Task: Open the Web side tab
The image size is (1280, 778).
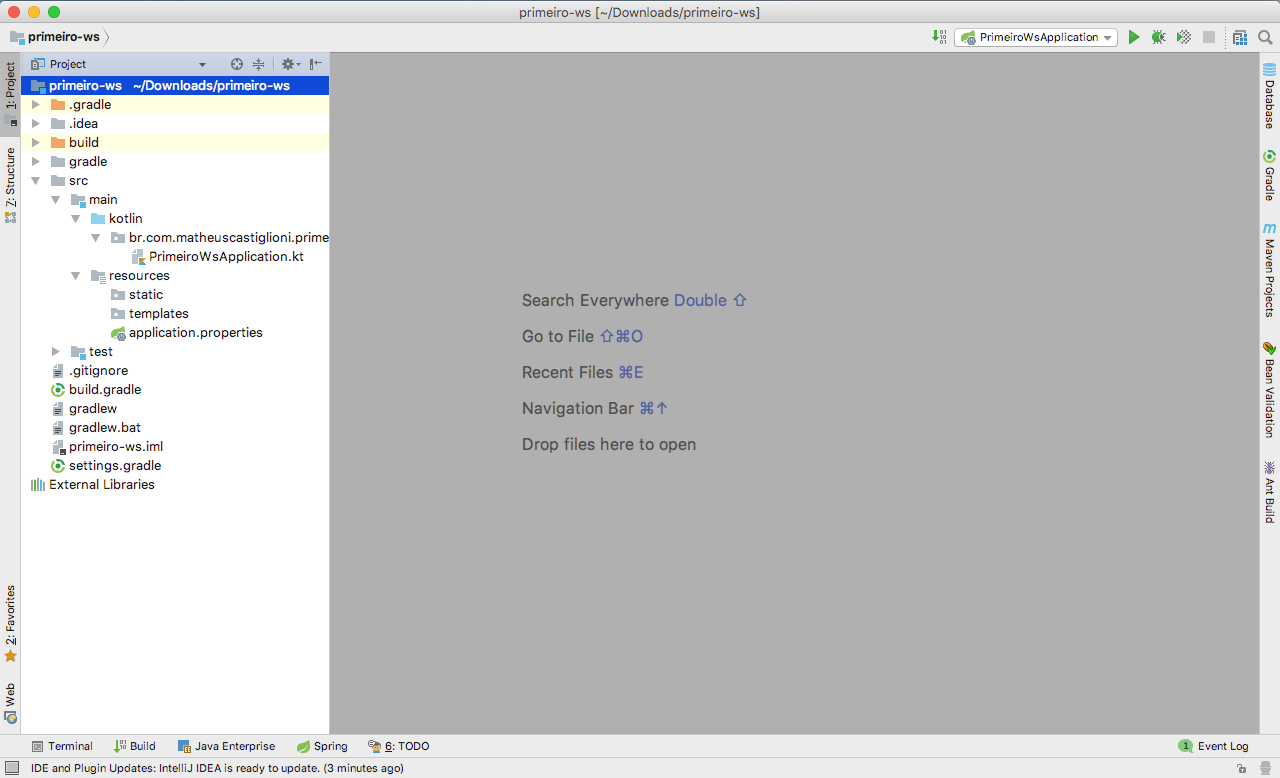Action: click(x=10, y=703)
